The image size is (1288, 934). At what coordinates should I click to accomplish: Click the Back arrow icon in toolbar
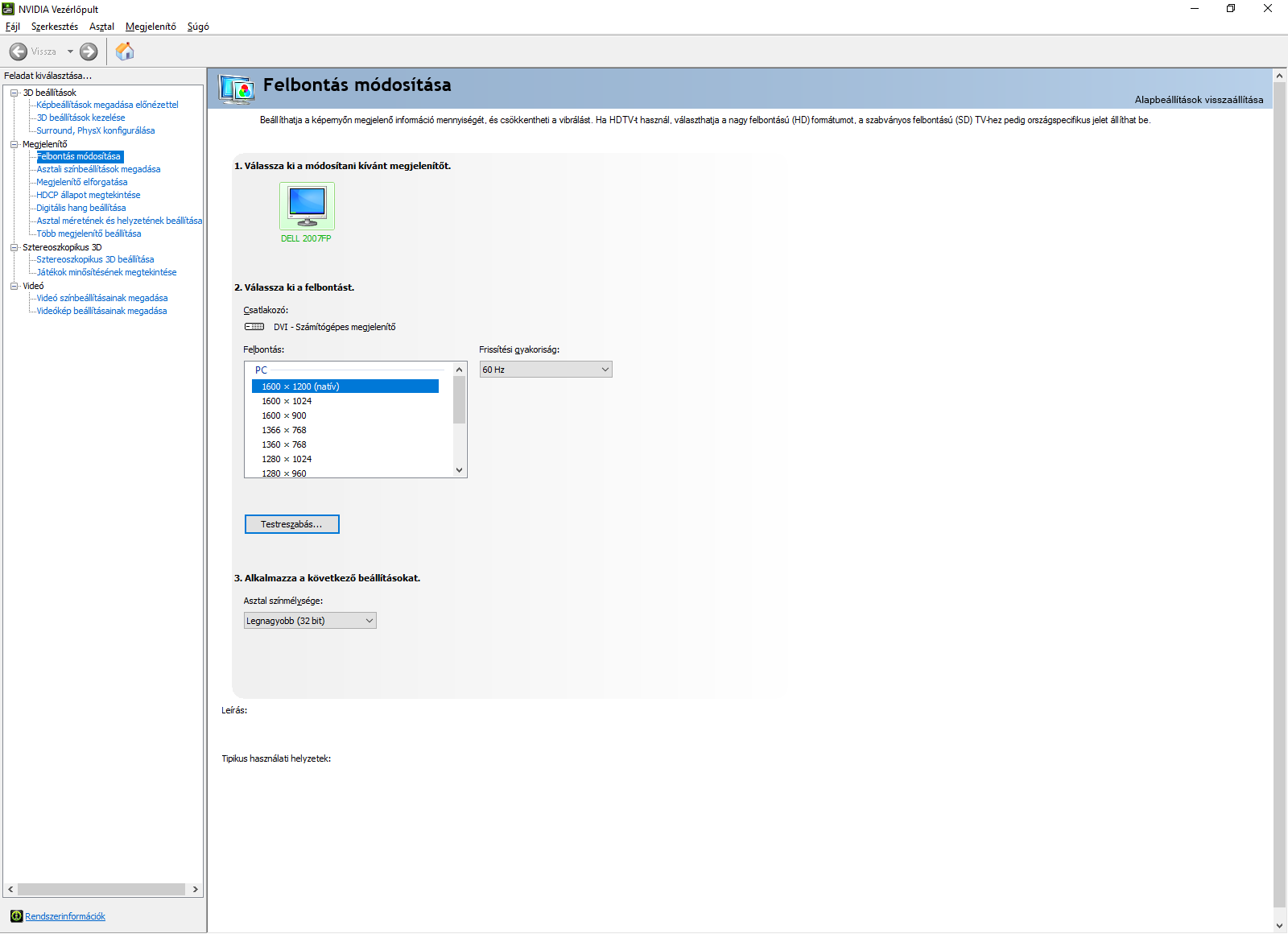coord(19,52)
